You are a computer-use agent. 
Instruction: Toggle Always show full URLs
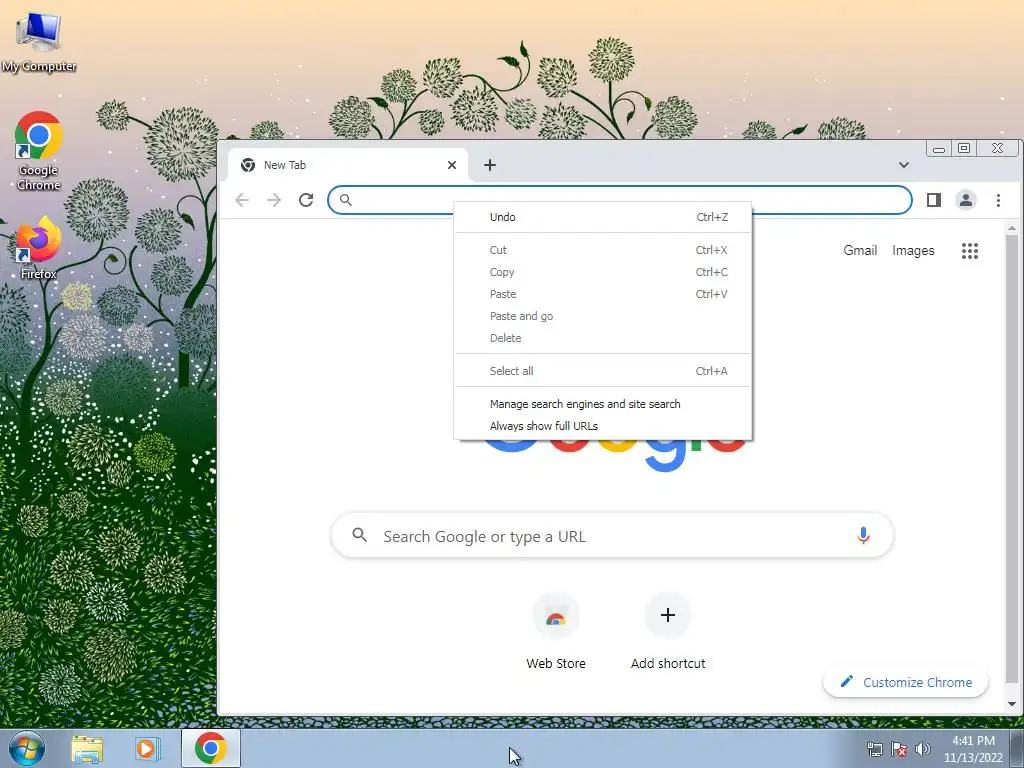[603, 426]
